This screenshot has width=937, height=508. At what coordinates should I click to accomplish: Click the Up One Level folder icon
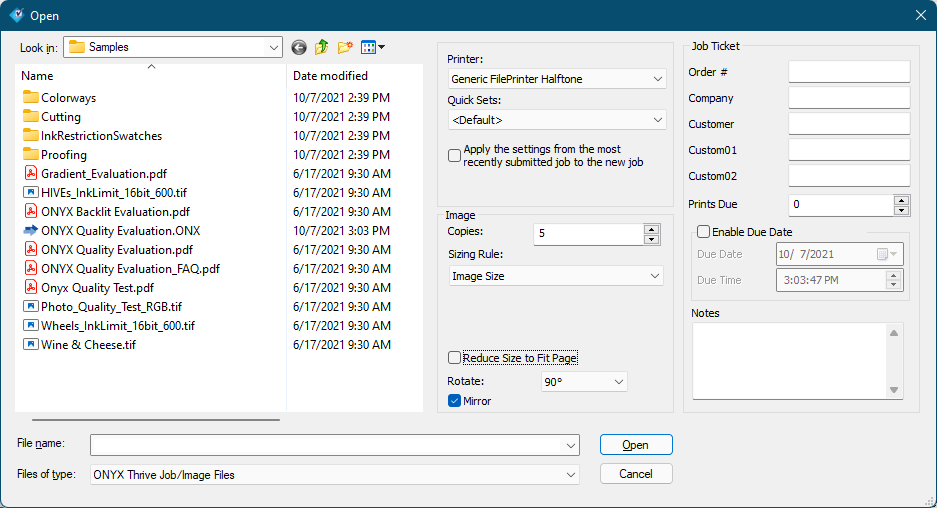[322, 47]
